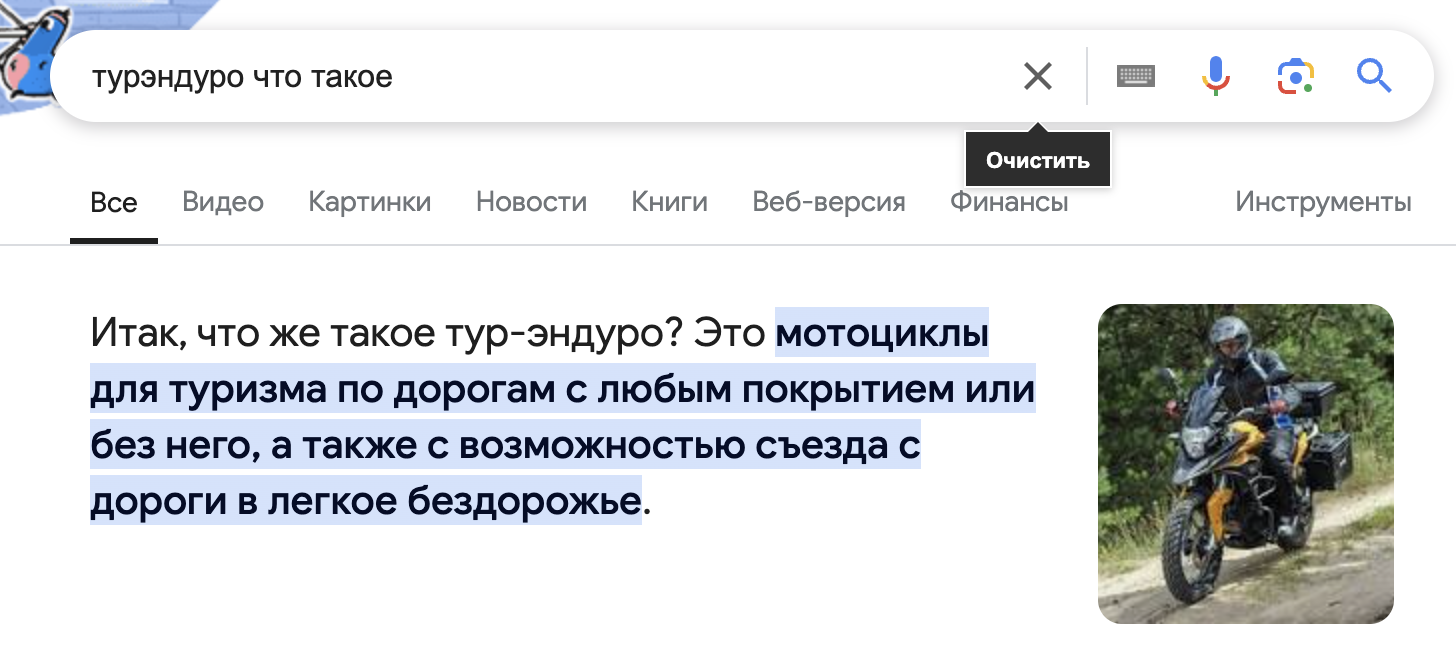Screen dimensions: 1456x654
Task: Switch to the 'Книги' tab
Action: [x=670, y=203]
